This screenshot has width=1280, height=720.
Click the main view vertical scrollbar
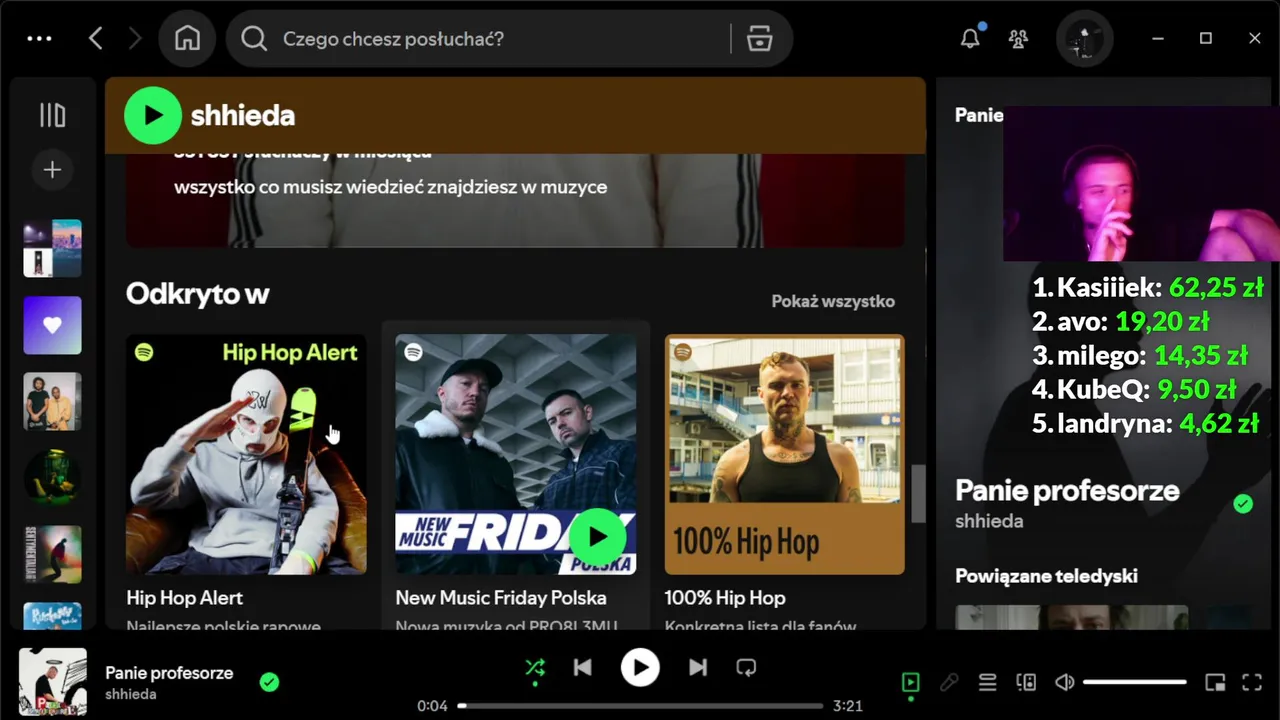[x=919, y=494]
